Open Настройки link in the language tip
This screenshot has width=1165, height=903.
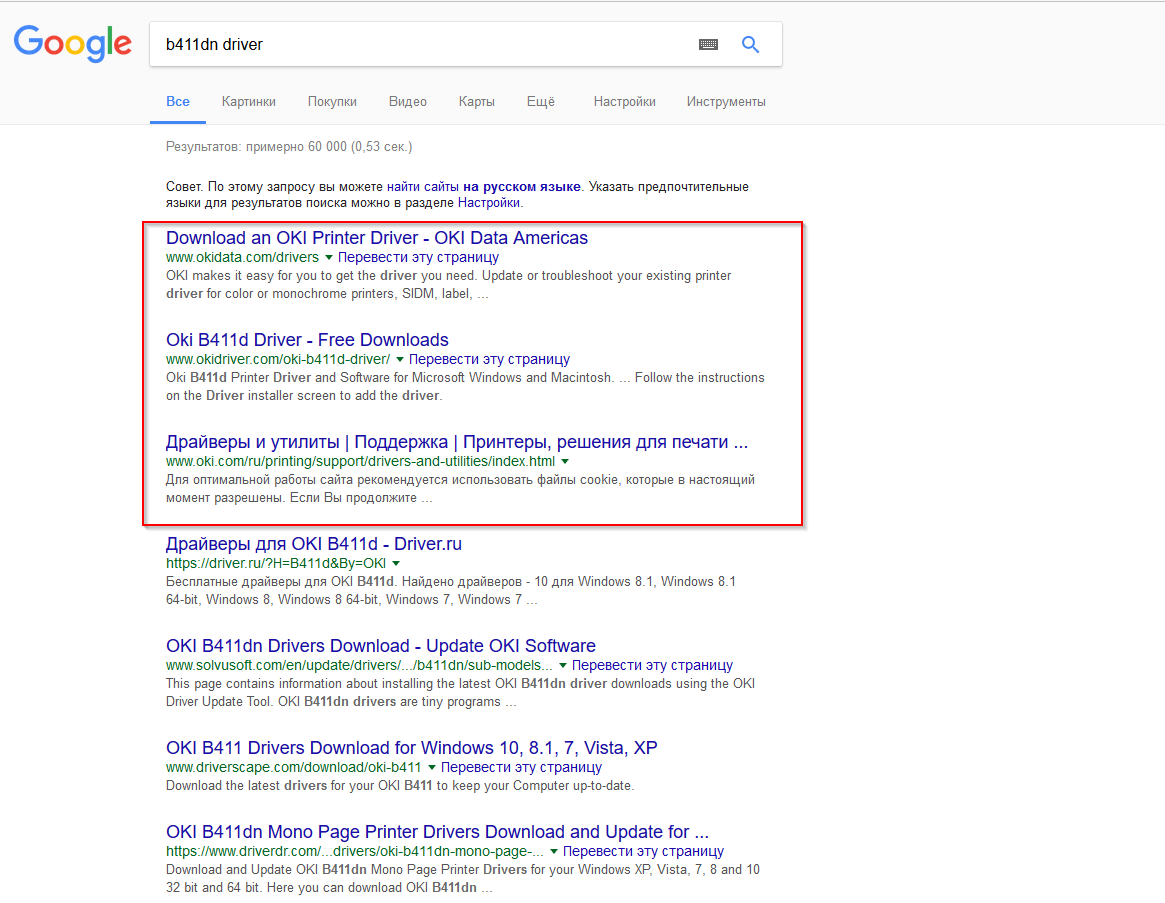tap(488, 203)
